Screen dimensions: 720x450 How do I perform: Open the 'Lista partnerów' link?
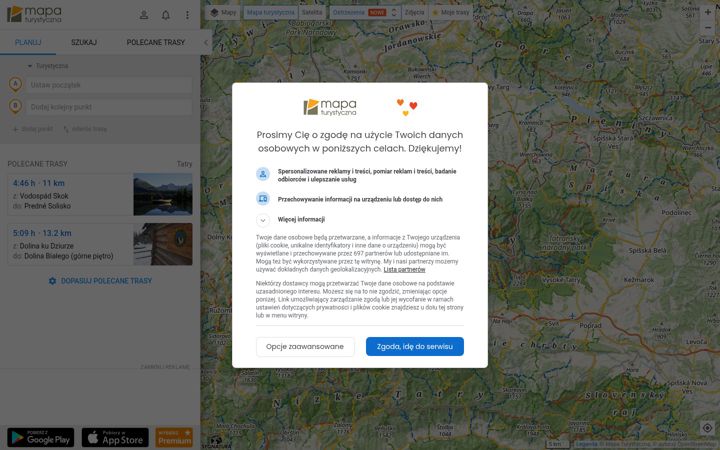pos(404,270)
